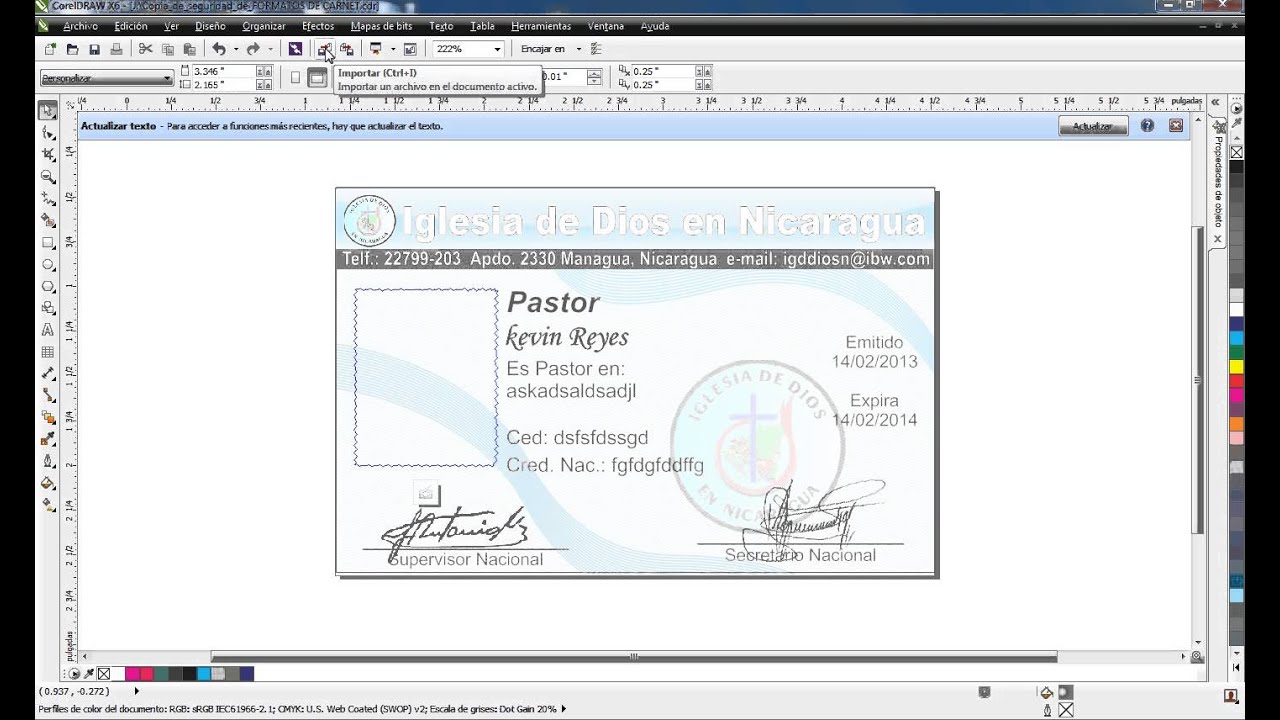Pick magenta swatch in document palette
The image size is (1280, 720).
[x=132, y=674]
